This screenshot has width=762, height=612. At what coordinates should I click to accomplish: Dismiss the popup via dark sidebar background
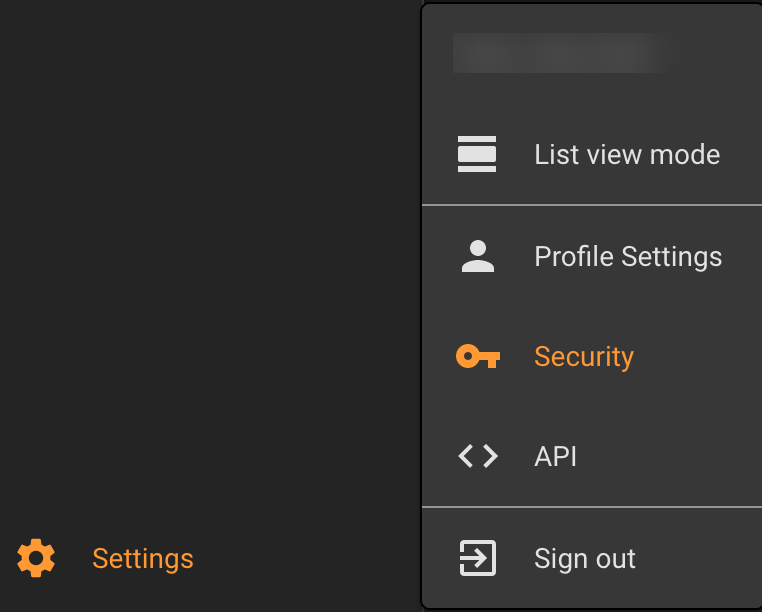point(209,243)
